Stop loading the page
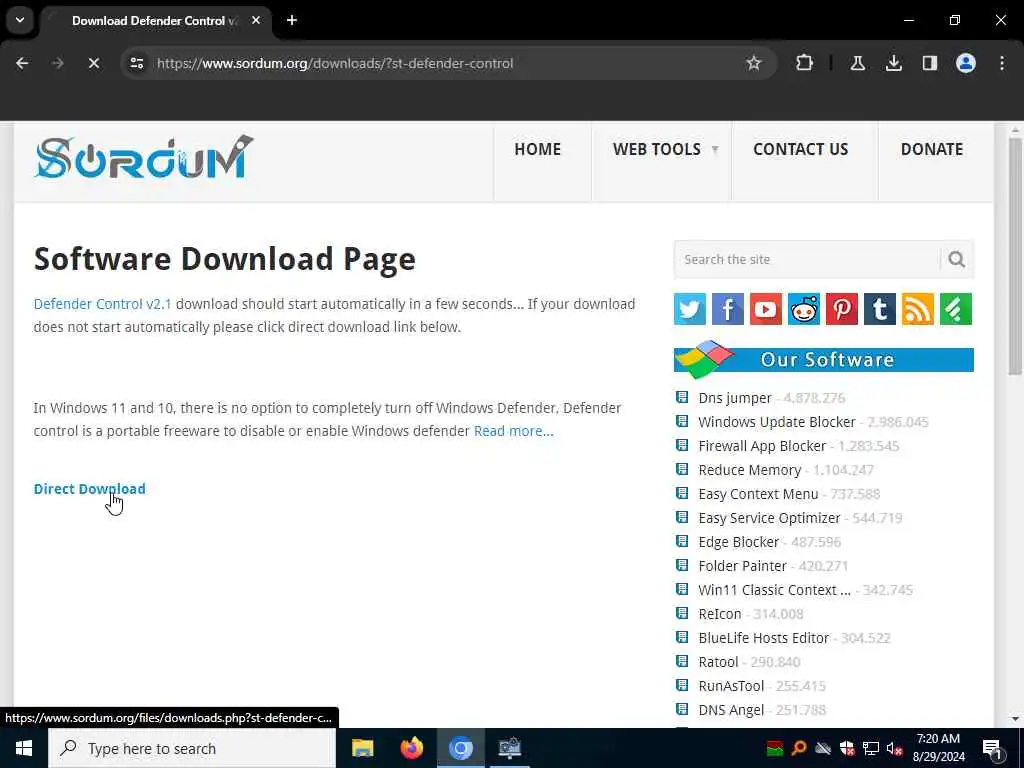This screenshot has height=768, width=1024. point(93,63)
